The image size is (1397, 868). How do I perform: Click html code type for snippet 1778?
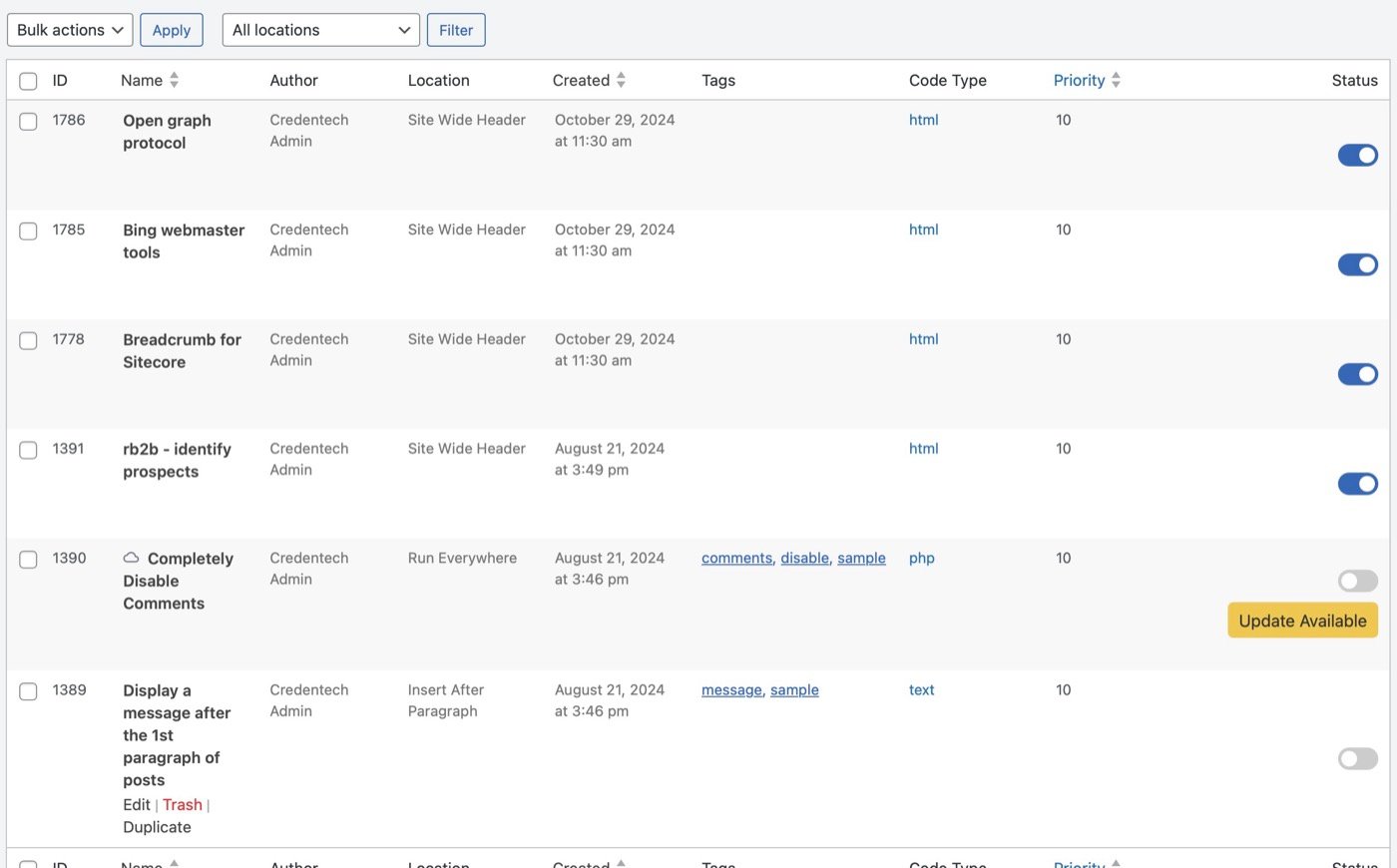(923, 339)
